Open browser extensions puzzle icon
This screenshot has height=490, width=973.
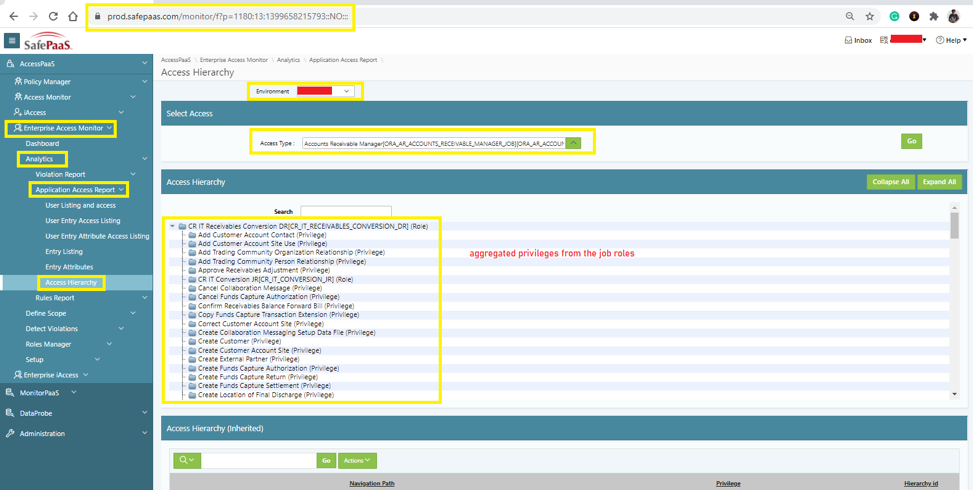click(934, 17)
